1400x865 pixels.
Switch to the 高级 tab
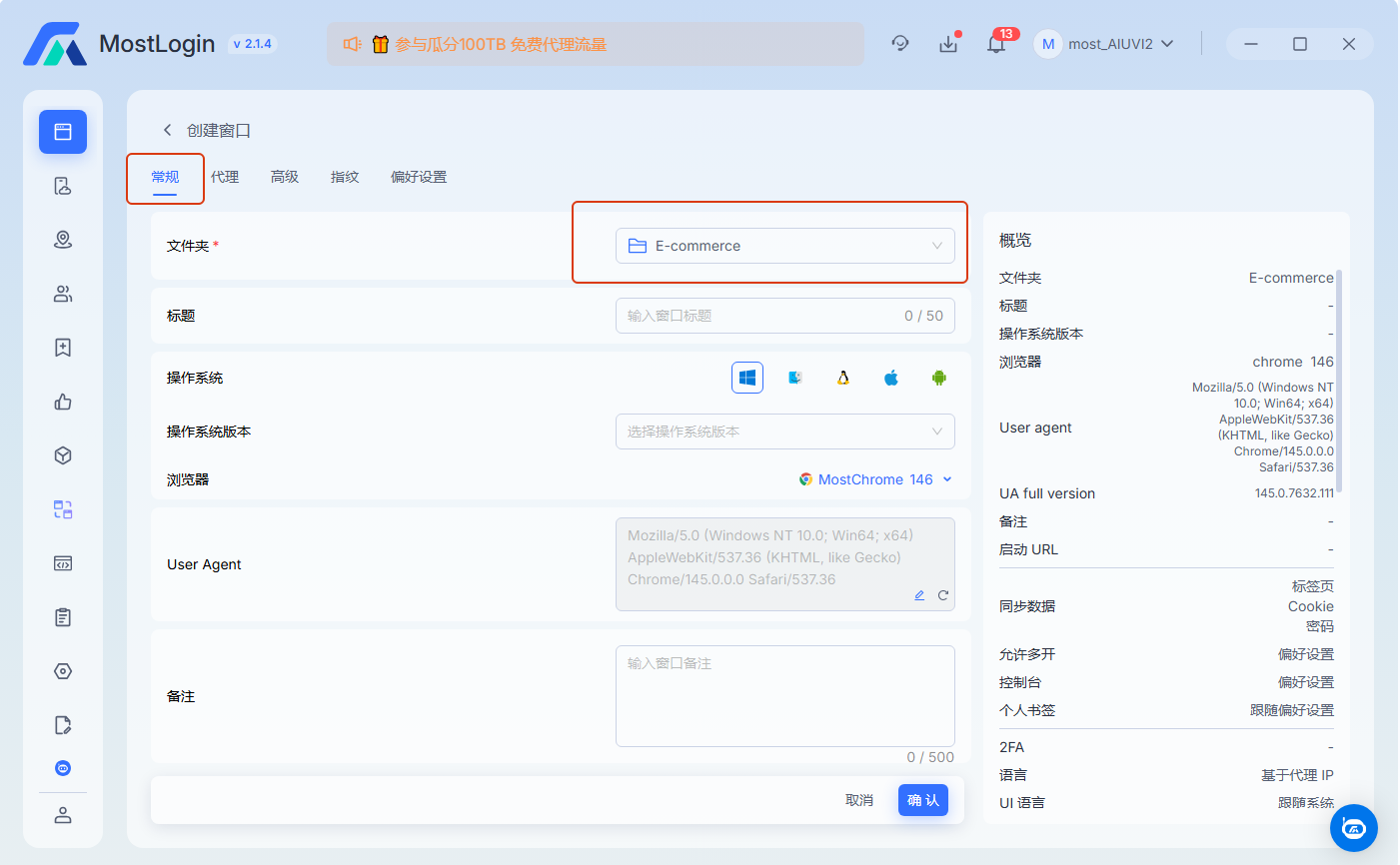(285, 177)
